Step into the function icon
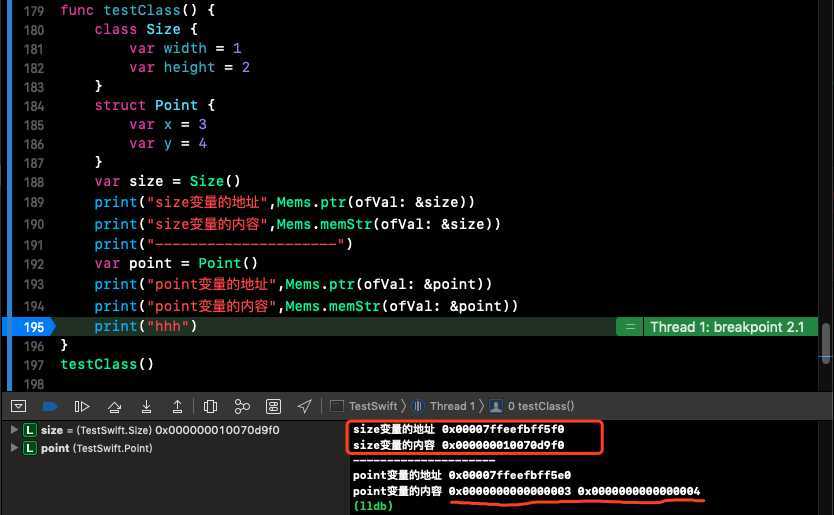This screenshot has width=834, height=515. click(x=146, y=407)
